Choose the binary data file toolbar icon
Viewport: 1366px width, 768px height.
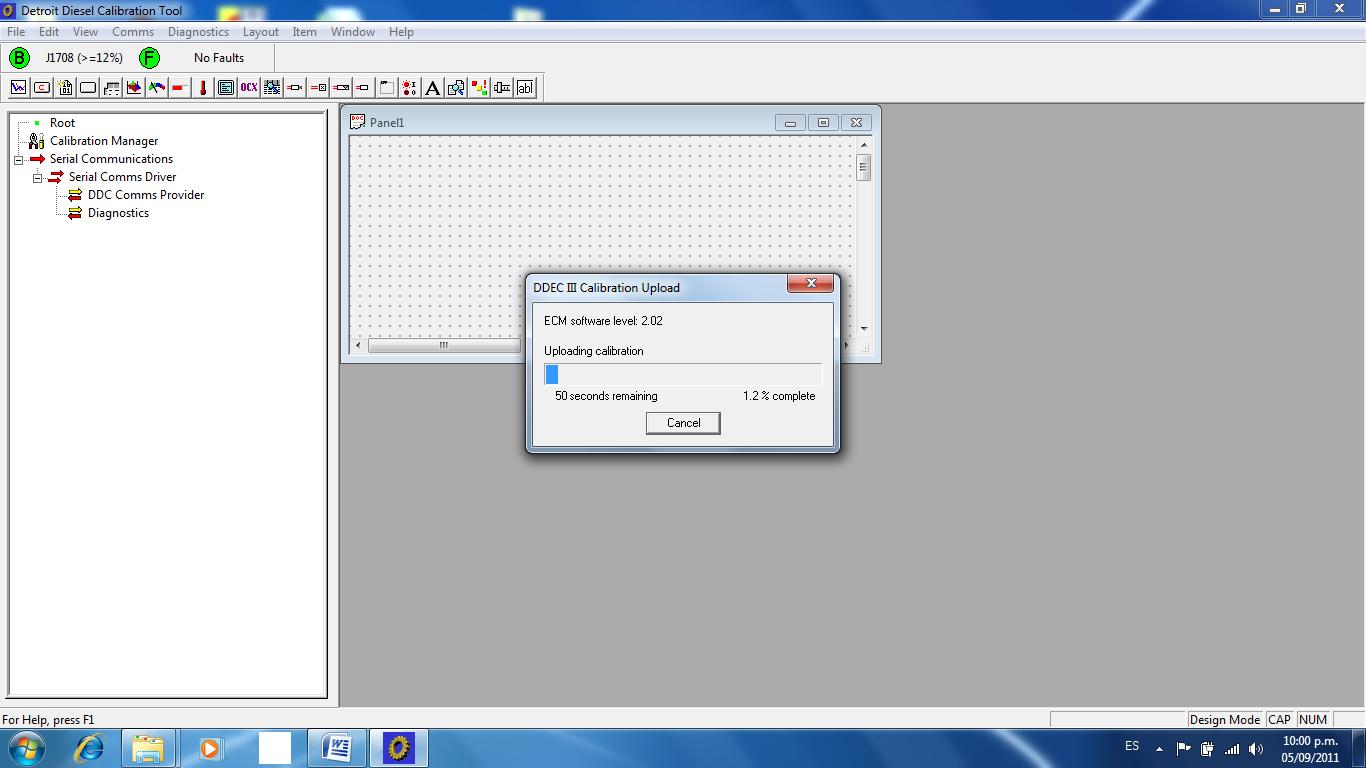pos(65,88)
